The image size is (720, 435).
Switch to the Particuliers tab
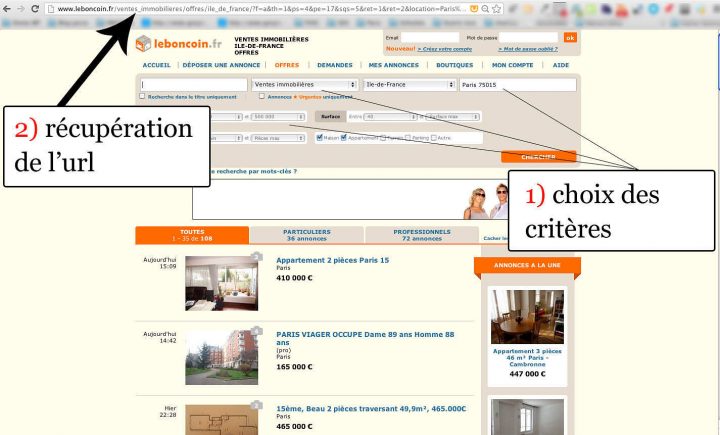tap(306, 235)
